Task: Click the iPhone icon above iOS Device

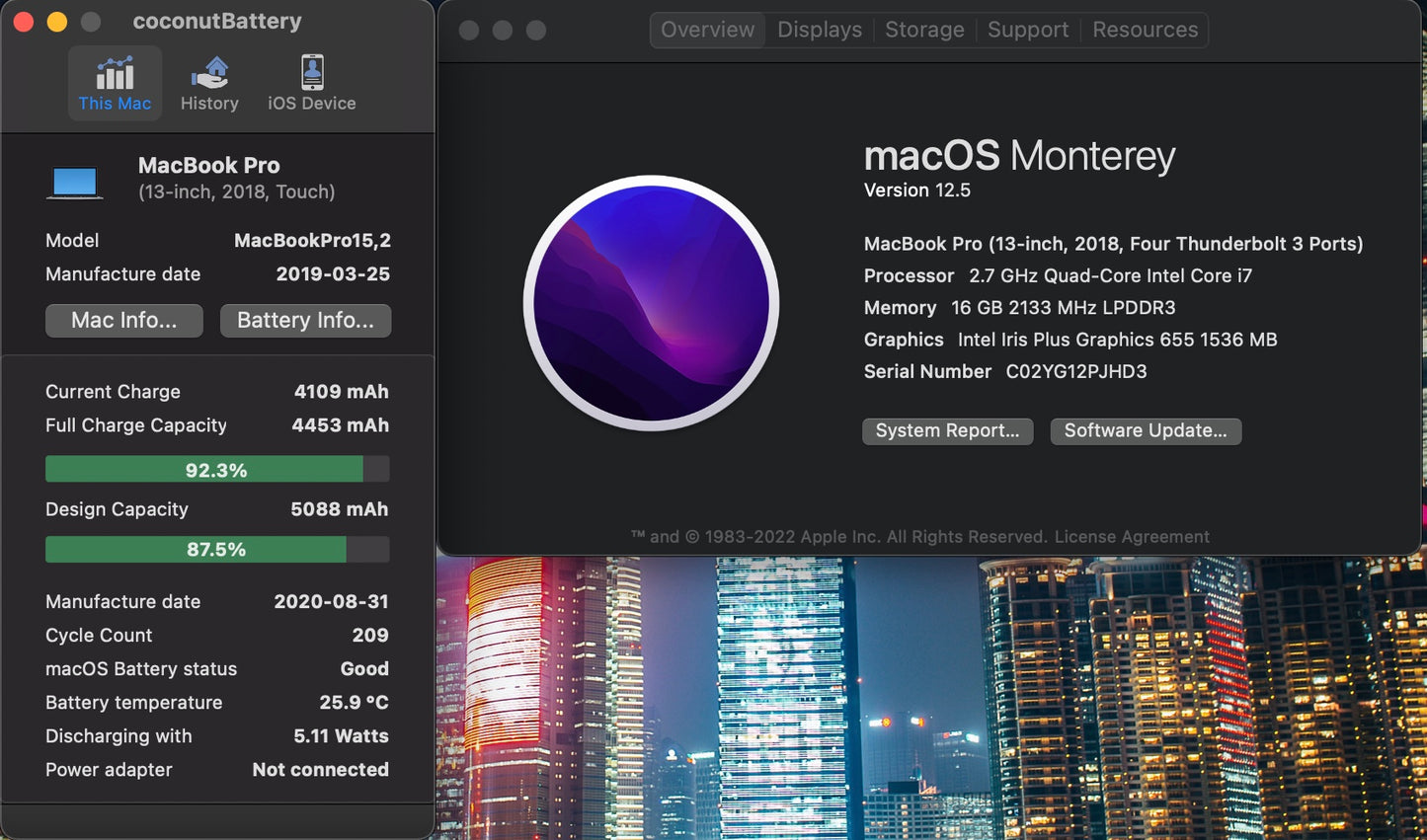Action: (311, 69)
